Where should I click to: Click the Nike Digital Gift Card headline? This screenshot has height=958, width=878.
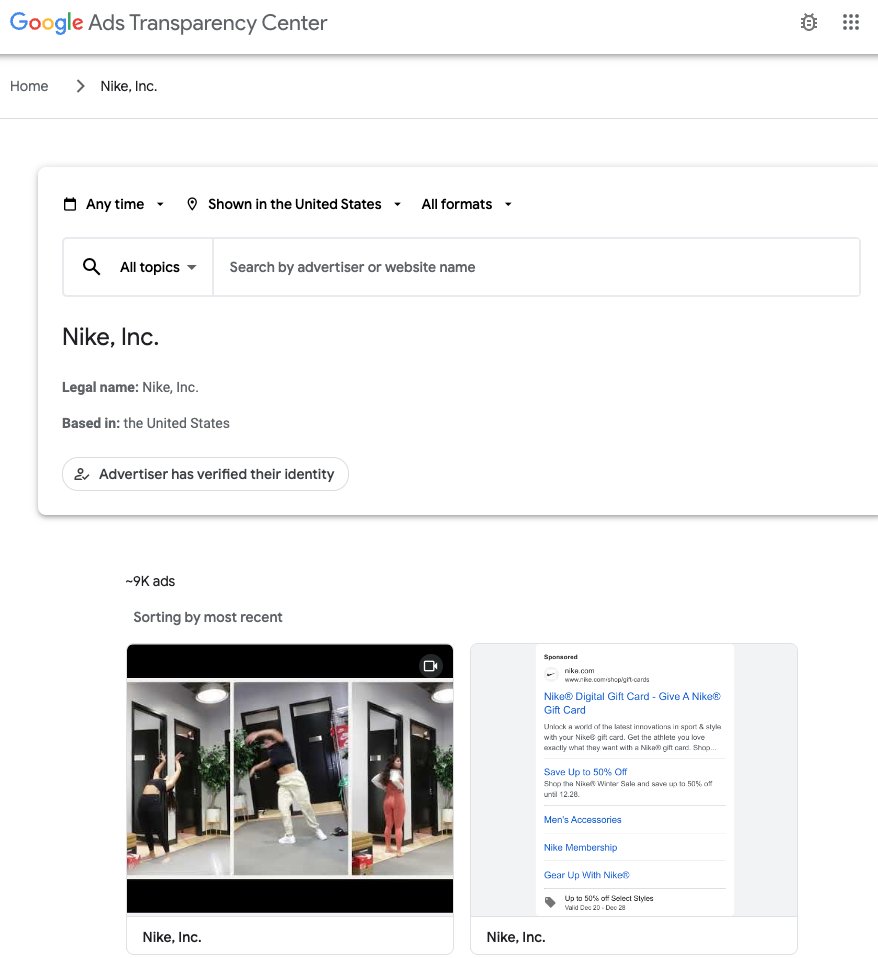pos(632,703)
